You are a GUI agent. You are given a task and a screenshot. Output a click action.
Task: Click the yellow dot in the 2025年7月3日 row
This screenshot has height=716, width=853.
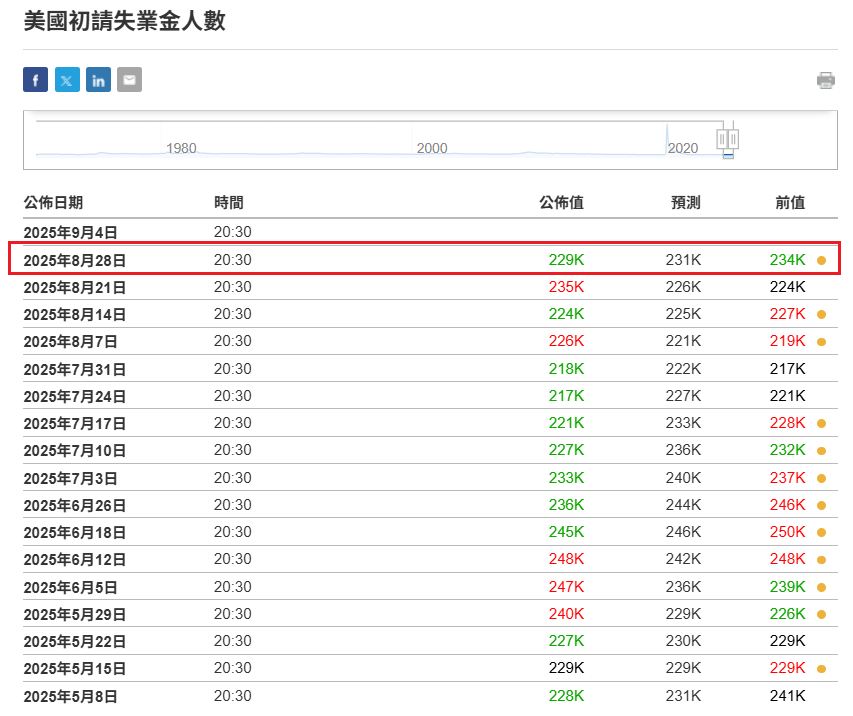tap(821, 478)
